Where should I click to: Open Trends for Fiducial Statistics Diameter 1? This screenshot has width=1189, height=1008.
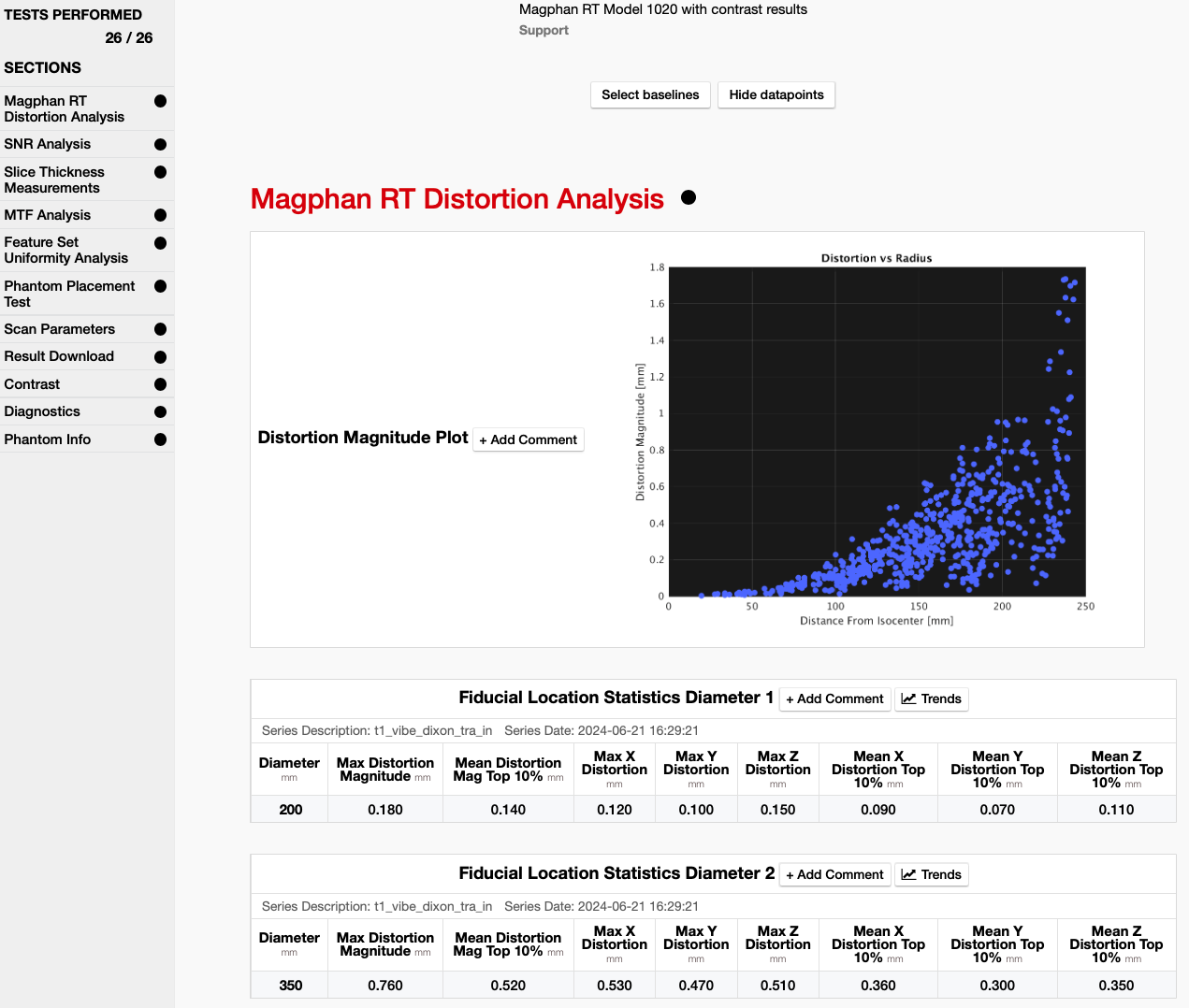(x=931, y=699)
